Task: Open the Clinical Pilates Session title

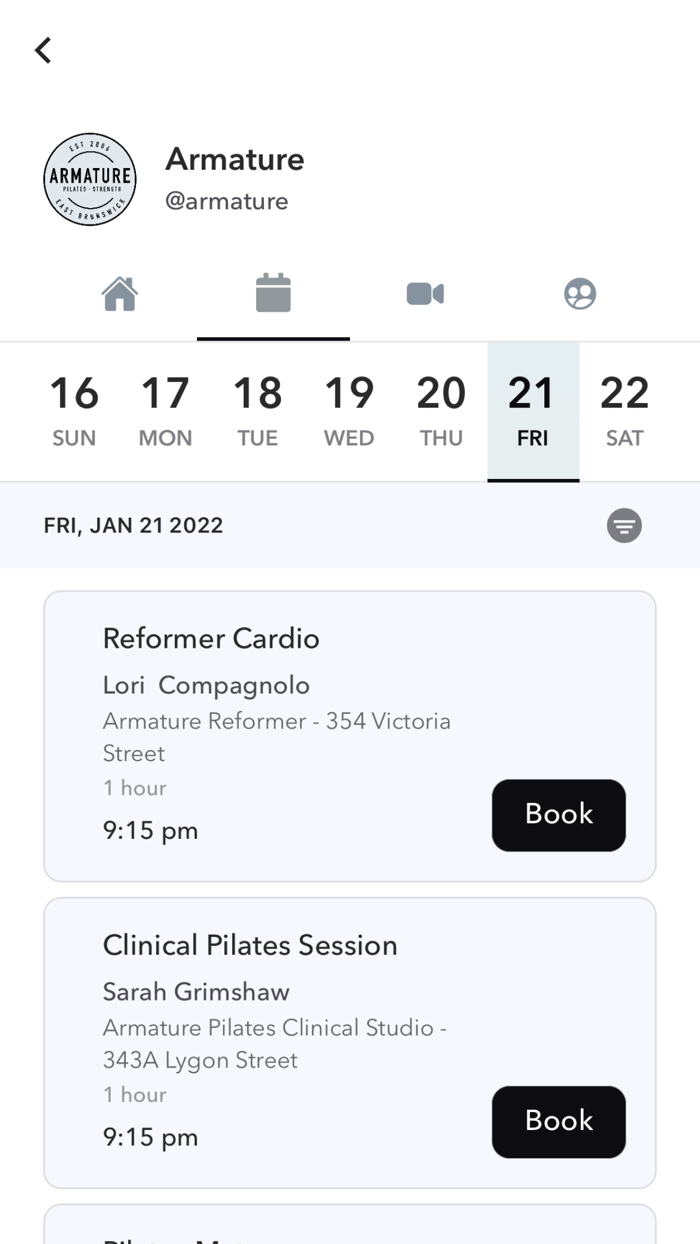Action: pyautogui.click(x=250, y=946)
